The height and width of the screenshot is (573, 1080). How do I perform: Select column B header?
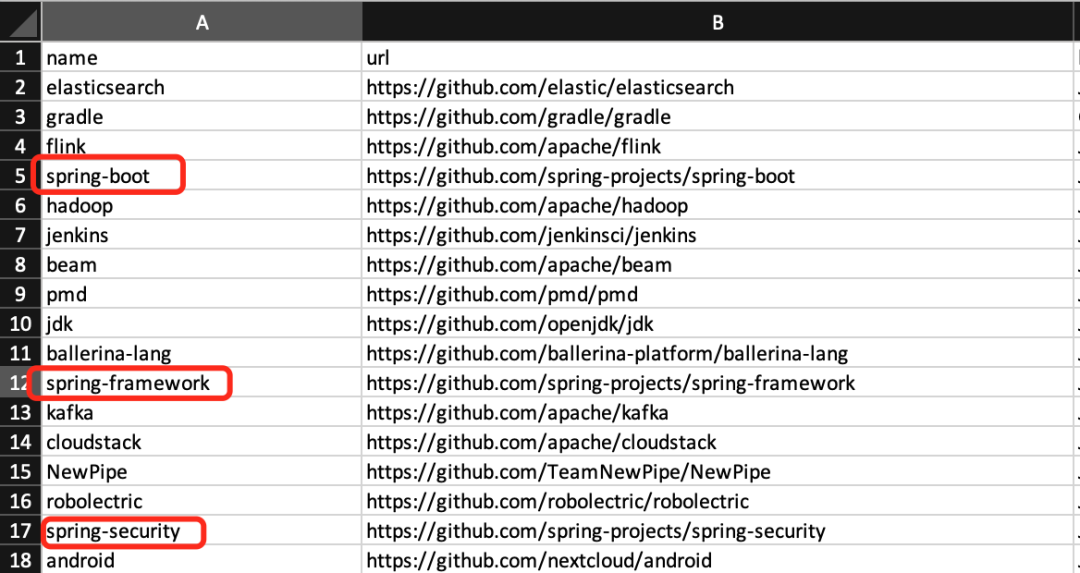click(x=717, y=22)
